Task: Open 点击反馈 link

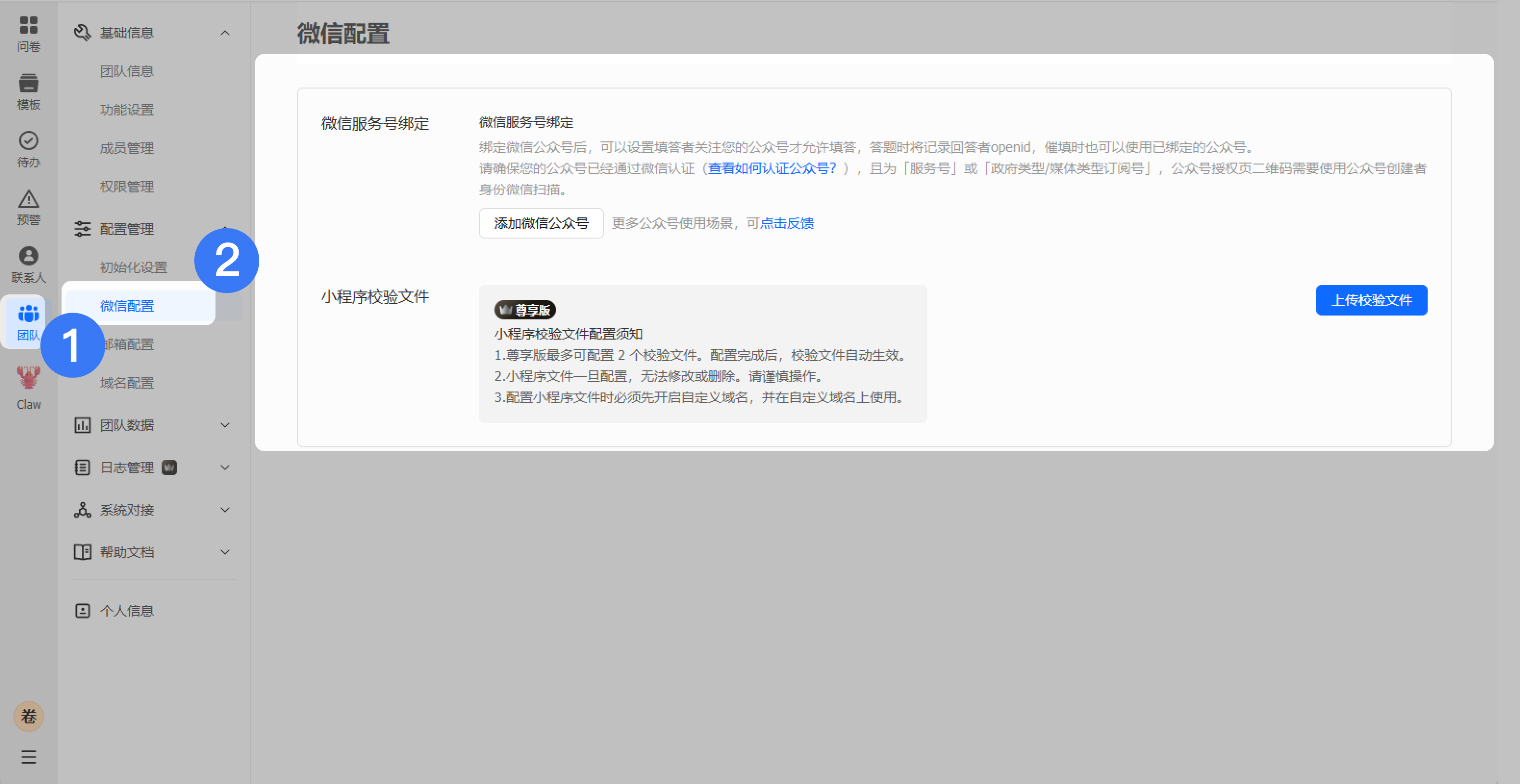Action: pyautogui.click(x=786, y=223)
